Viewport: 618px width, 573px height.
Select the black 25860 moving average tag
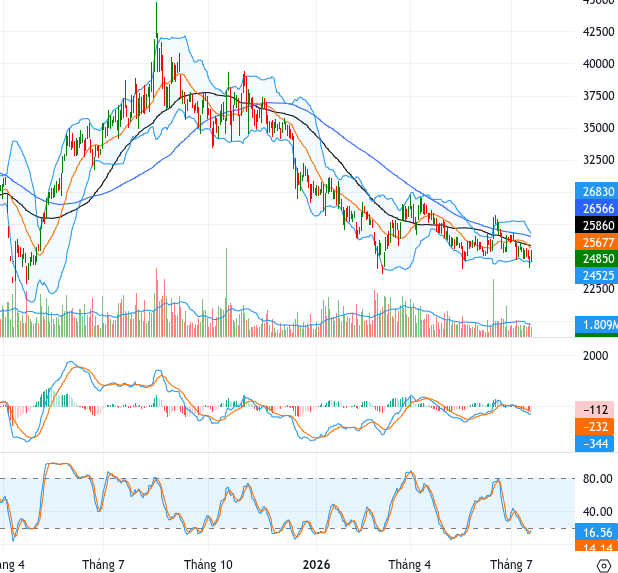596,225
